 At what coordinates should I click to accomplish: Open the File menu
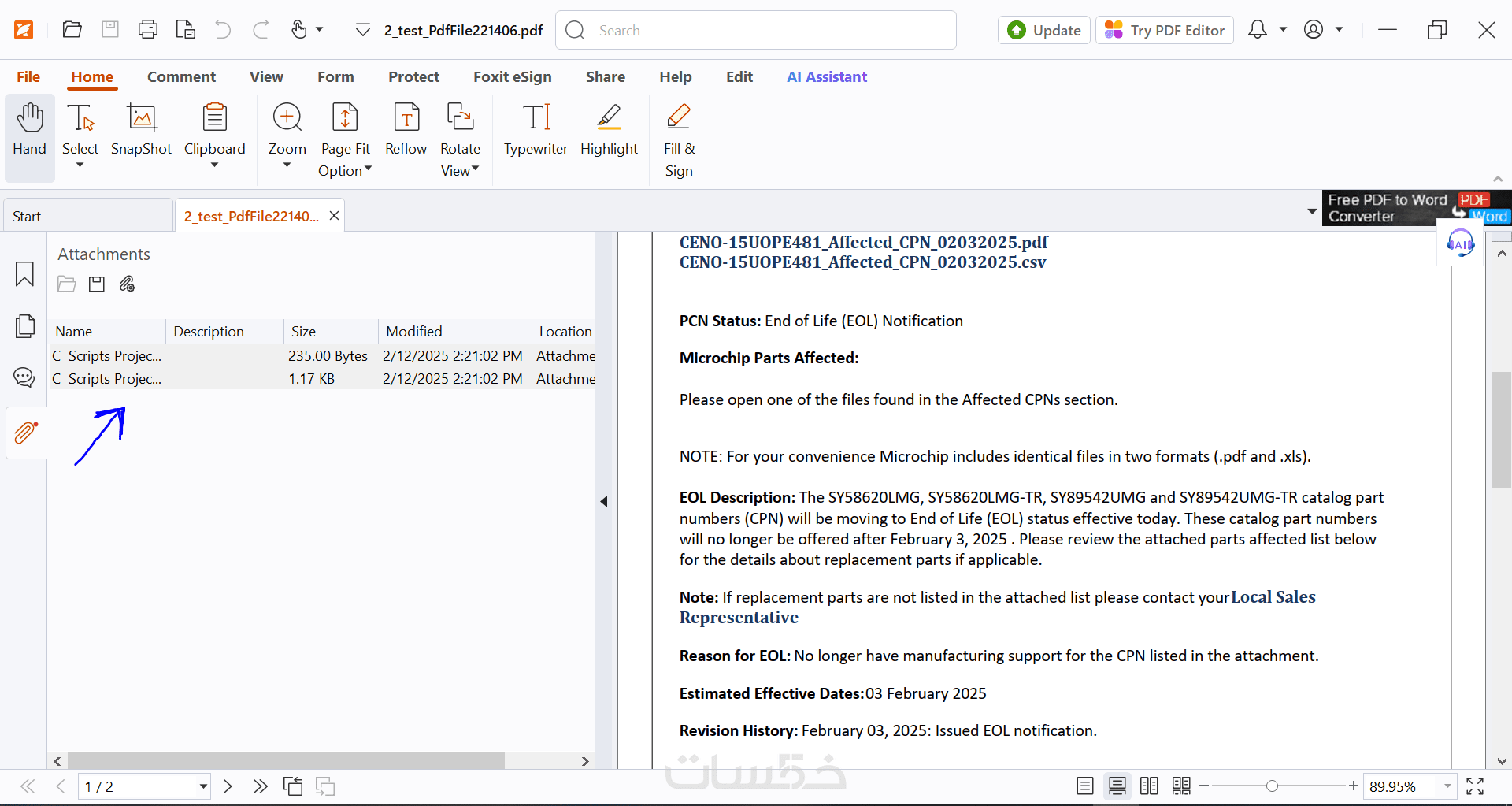pos(28,76)
